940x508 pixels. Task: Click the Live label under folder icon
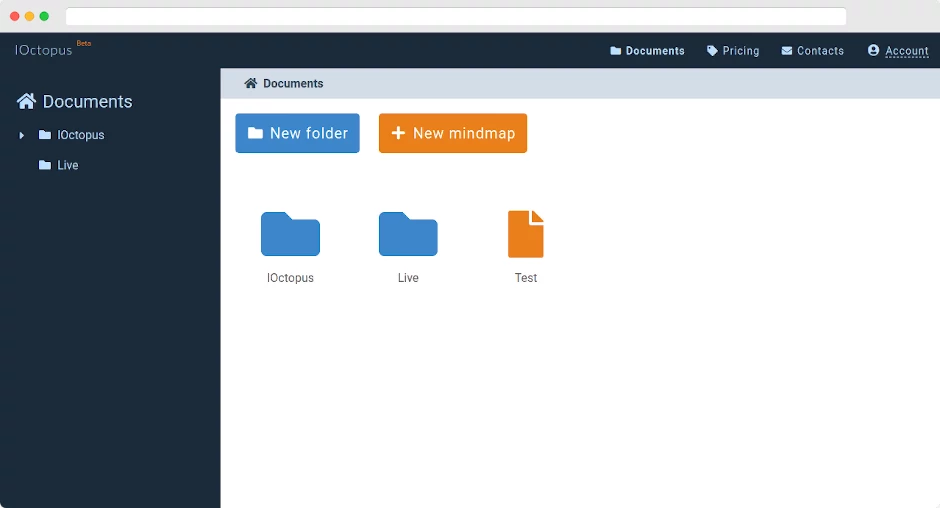click(408, 278)
